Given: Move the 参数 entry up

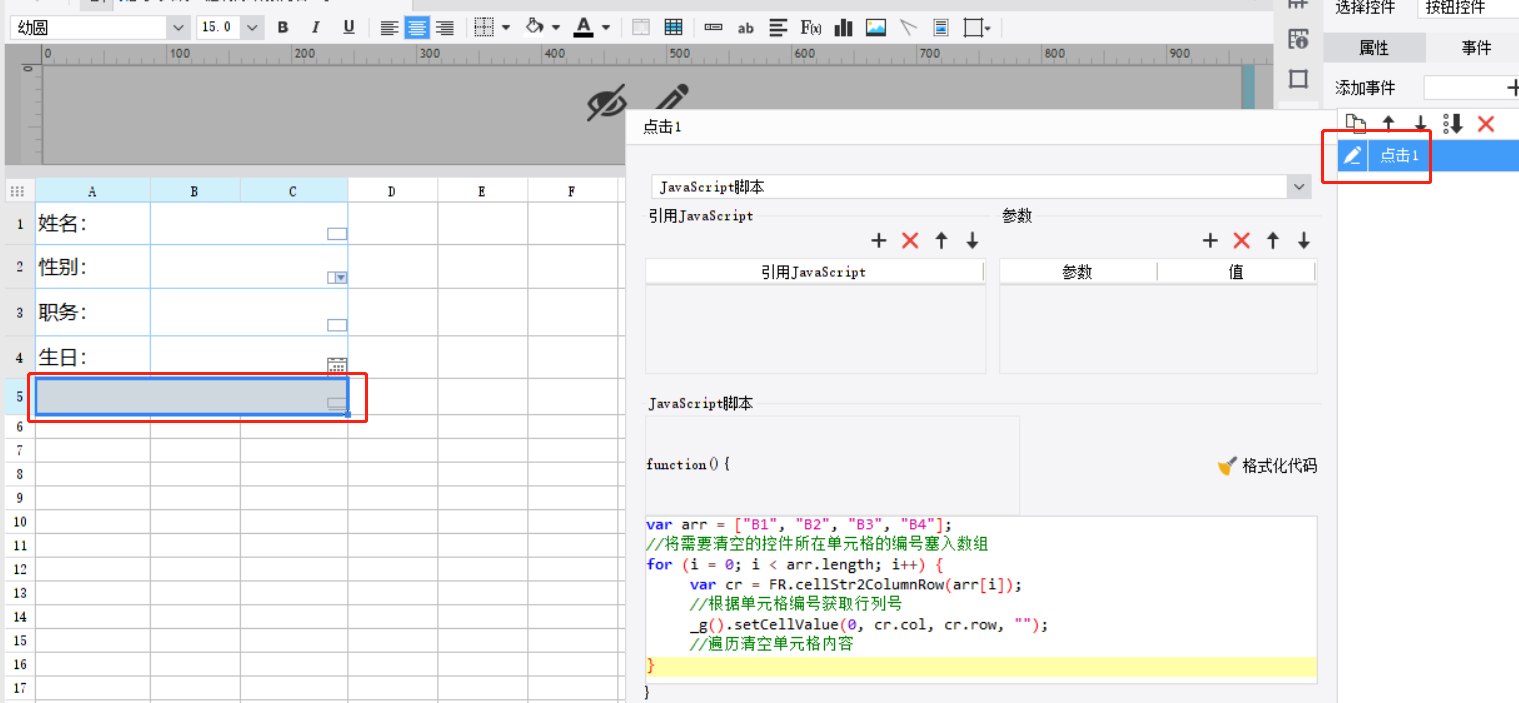Looking at the screenshot, I should [1272, 240].
